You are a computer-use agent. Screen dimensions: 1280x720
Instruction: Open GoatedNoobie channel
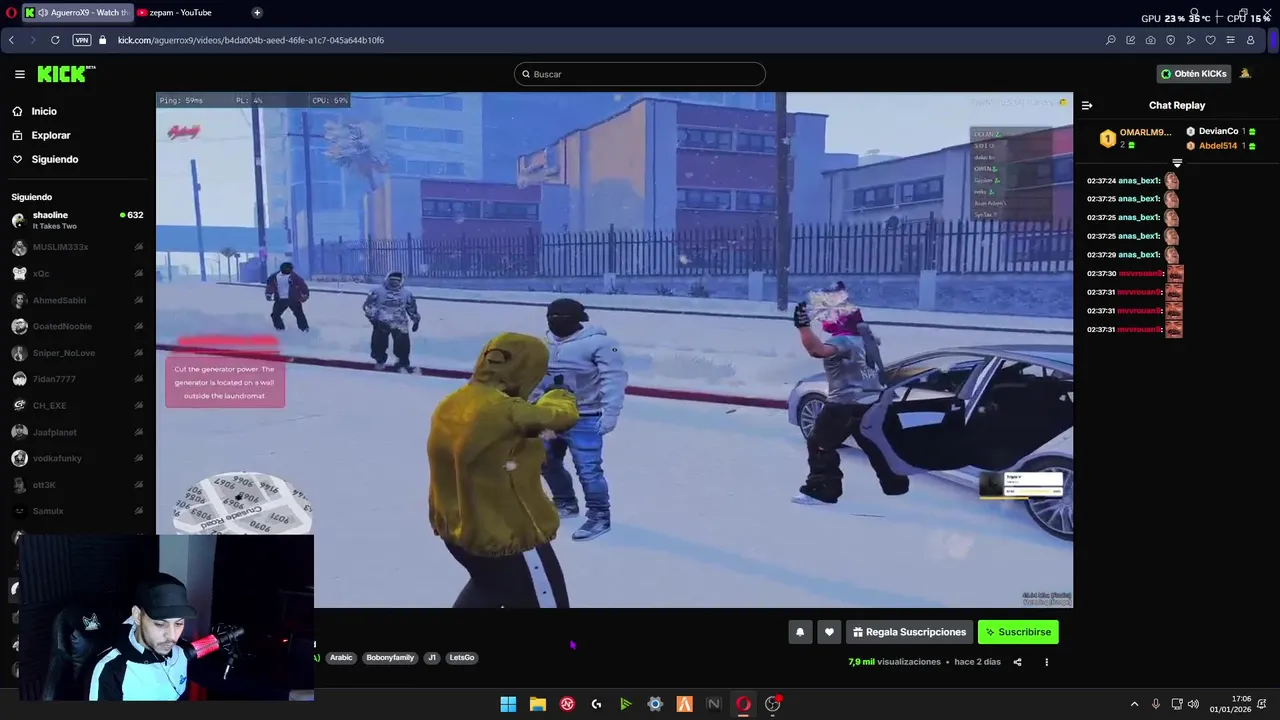point(77,326)
